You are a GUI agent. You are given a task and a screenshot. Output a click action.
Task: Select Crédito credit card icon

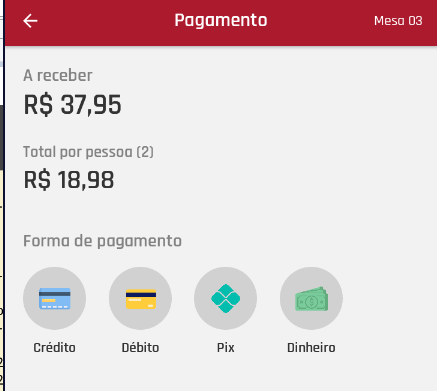[55, 298]
